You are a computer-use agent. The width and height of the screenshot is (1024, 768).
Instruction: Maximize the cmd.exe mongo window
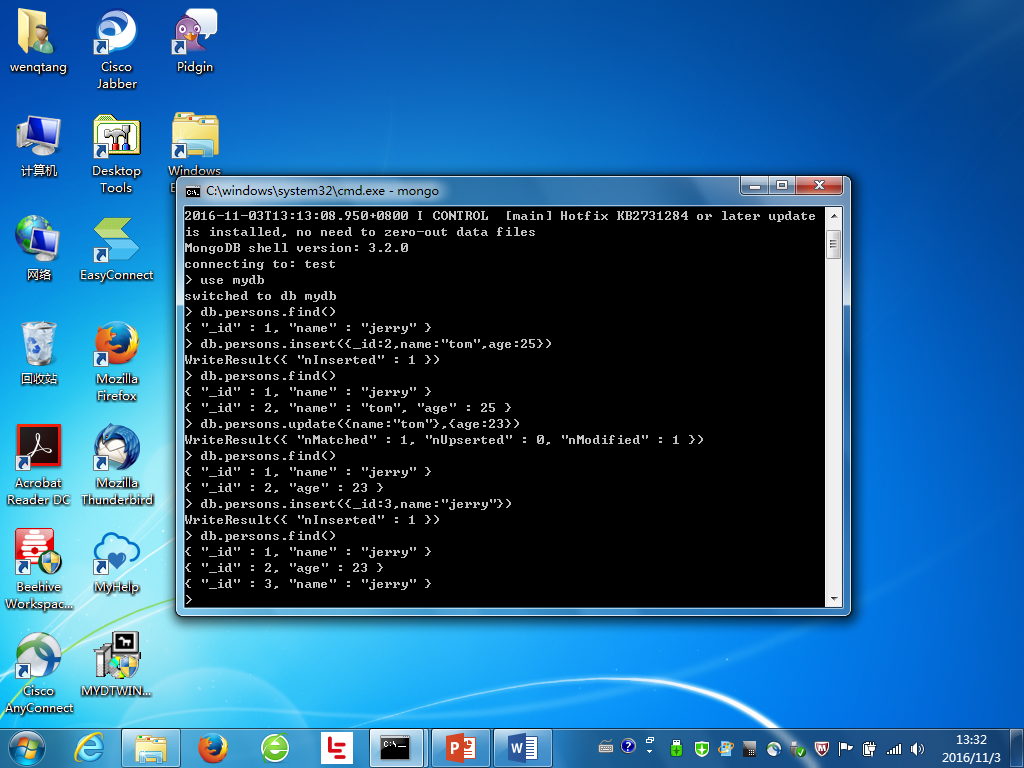(782, 186)
